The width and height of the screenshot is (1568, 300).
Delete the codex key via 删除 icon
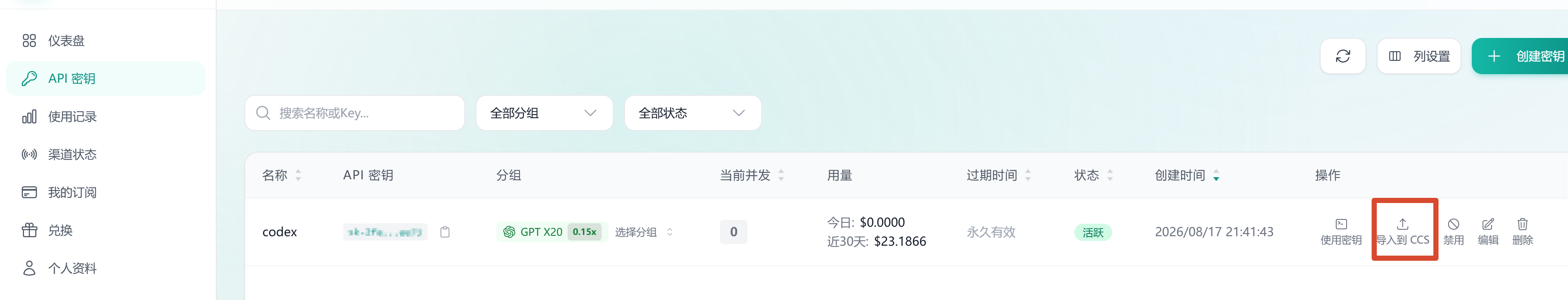click(x=1522, y=224)
